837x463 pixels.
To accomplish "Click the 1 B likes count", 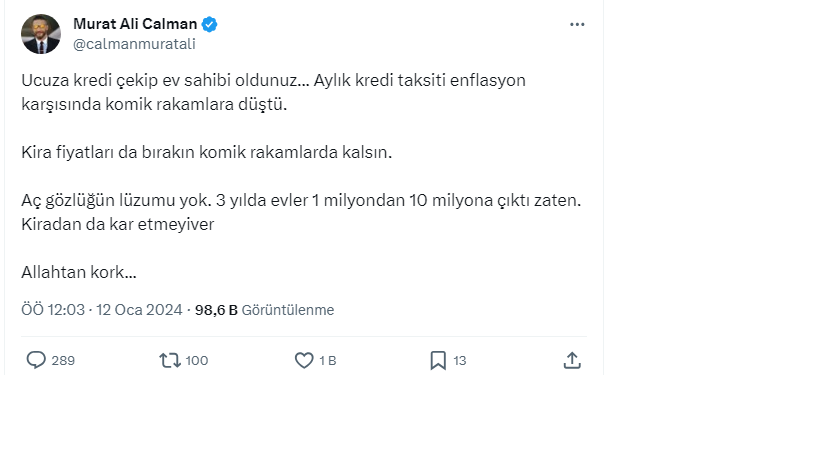I will coord(327,361).
